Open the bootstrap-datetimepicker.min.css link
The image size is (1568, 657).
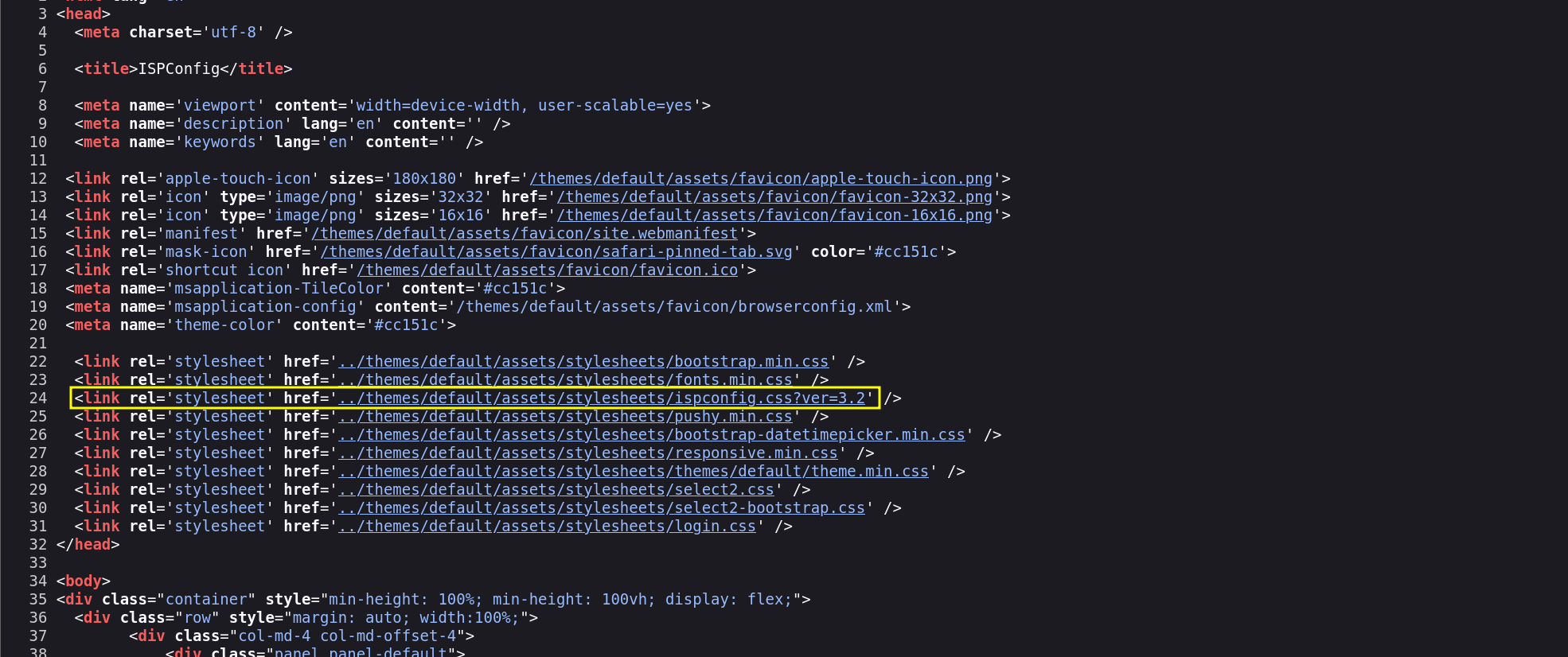(x=652, y=435)
